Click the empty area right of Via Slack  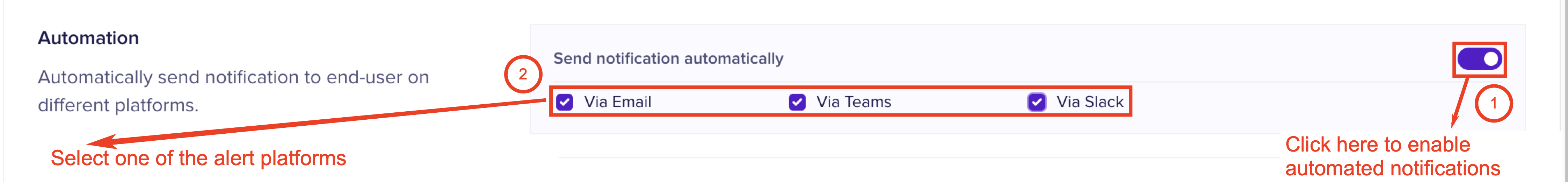1278,102
